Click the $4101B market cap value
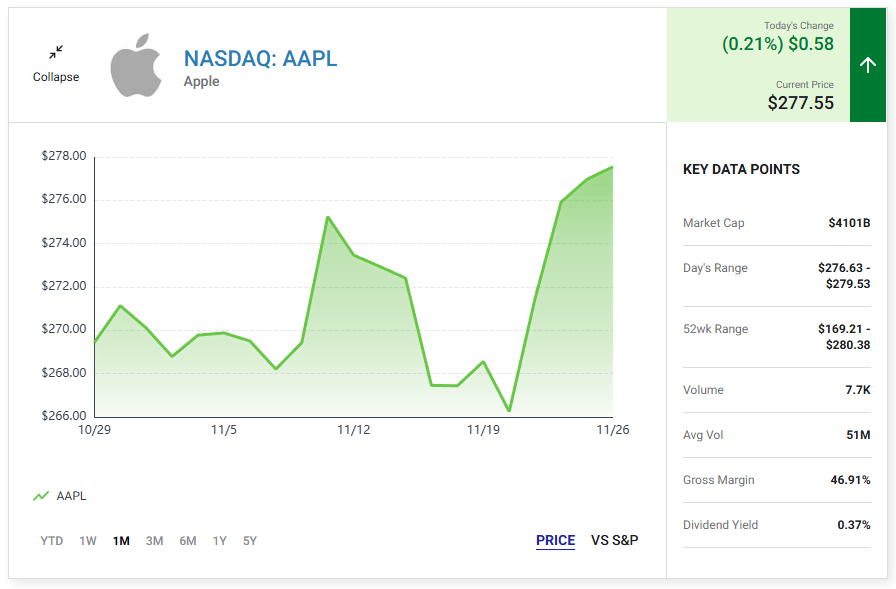The width and height of the screenshot is (896, 589). [849, 223]
